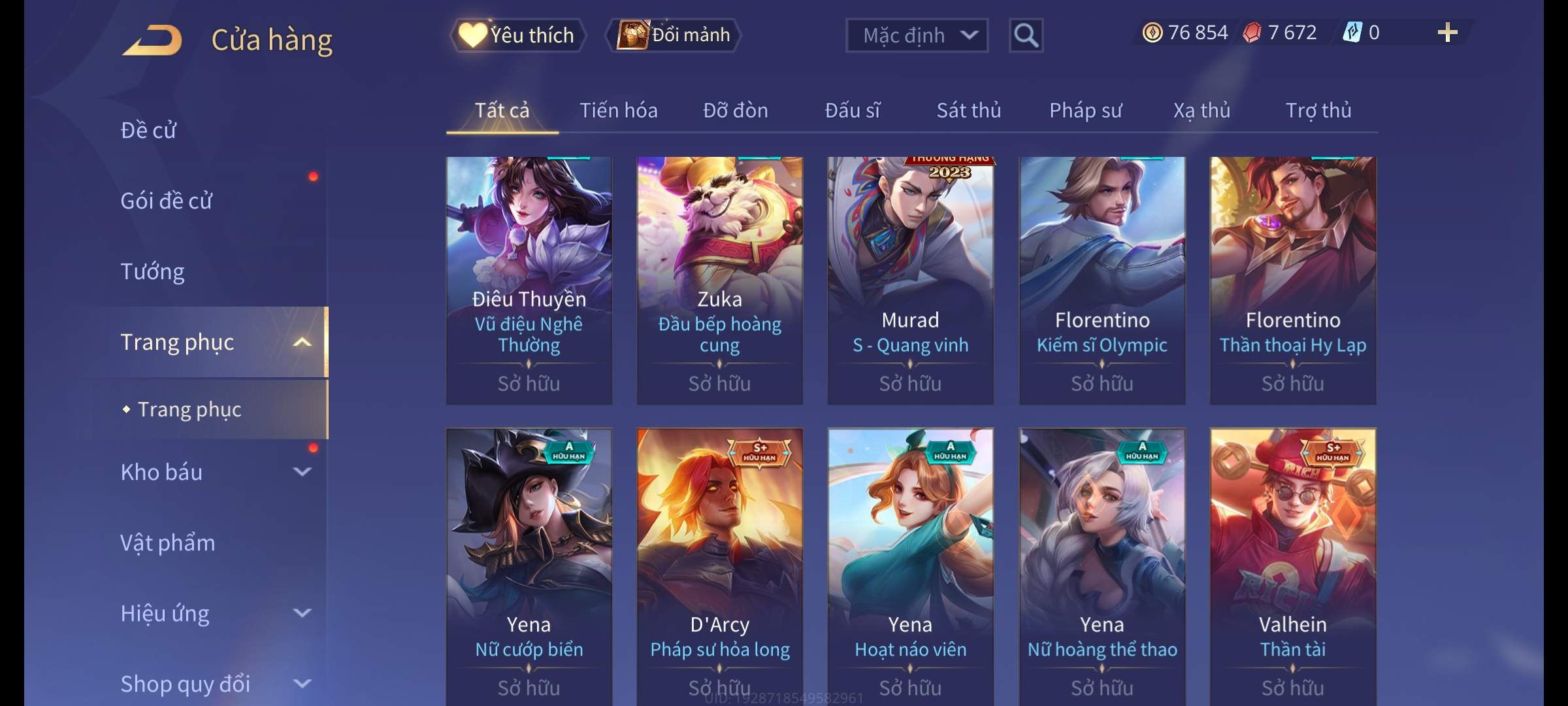
Task: Open Đổi mảnh fragment exchange
Action: pos(674,35)
